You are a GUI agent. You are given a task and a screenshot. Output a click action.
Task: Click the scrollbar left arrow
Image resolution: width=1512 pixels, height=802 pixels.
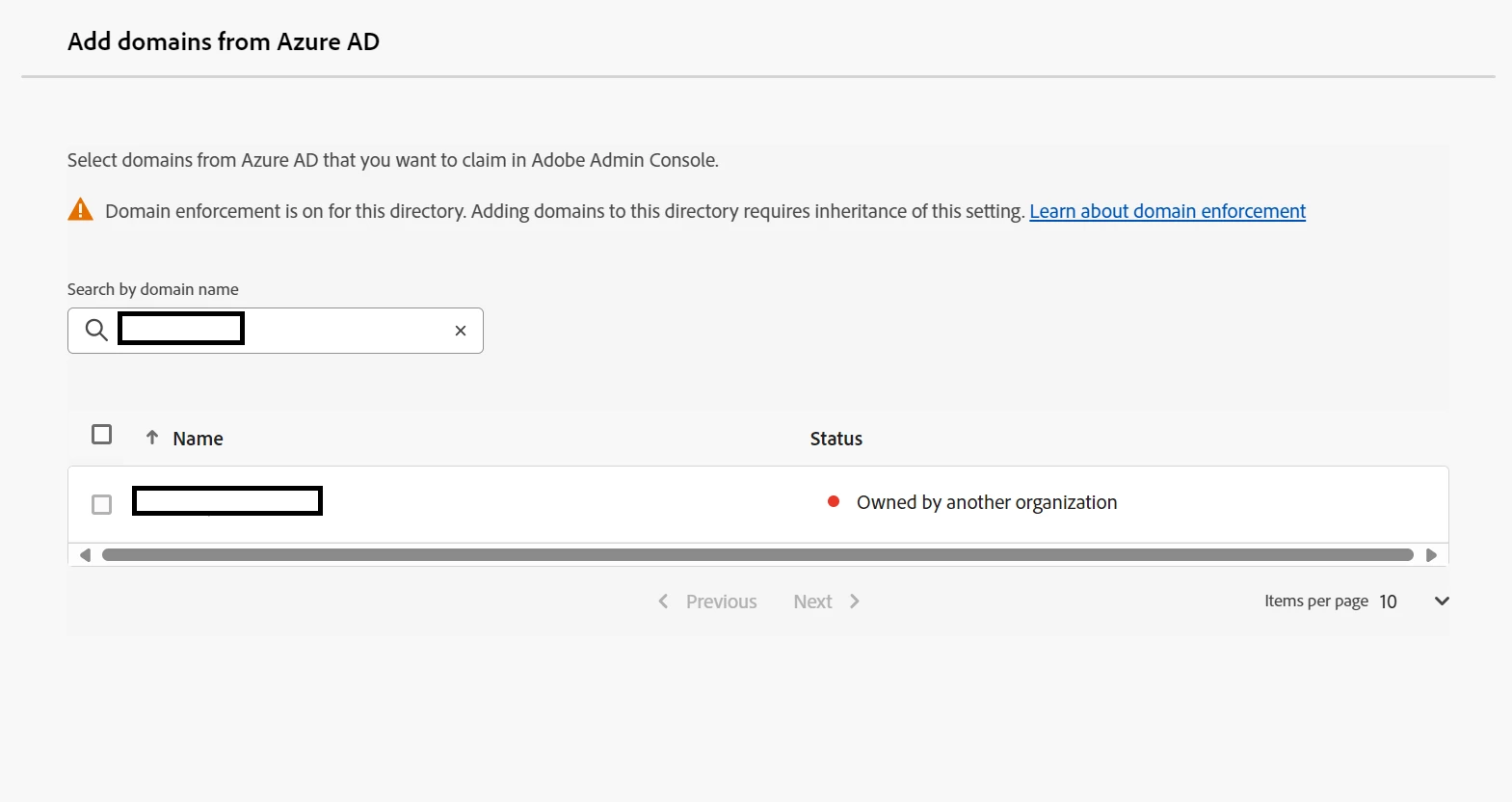tap(85, 555)
